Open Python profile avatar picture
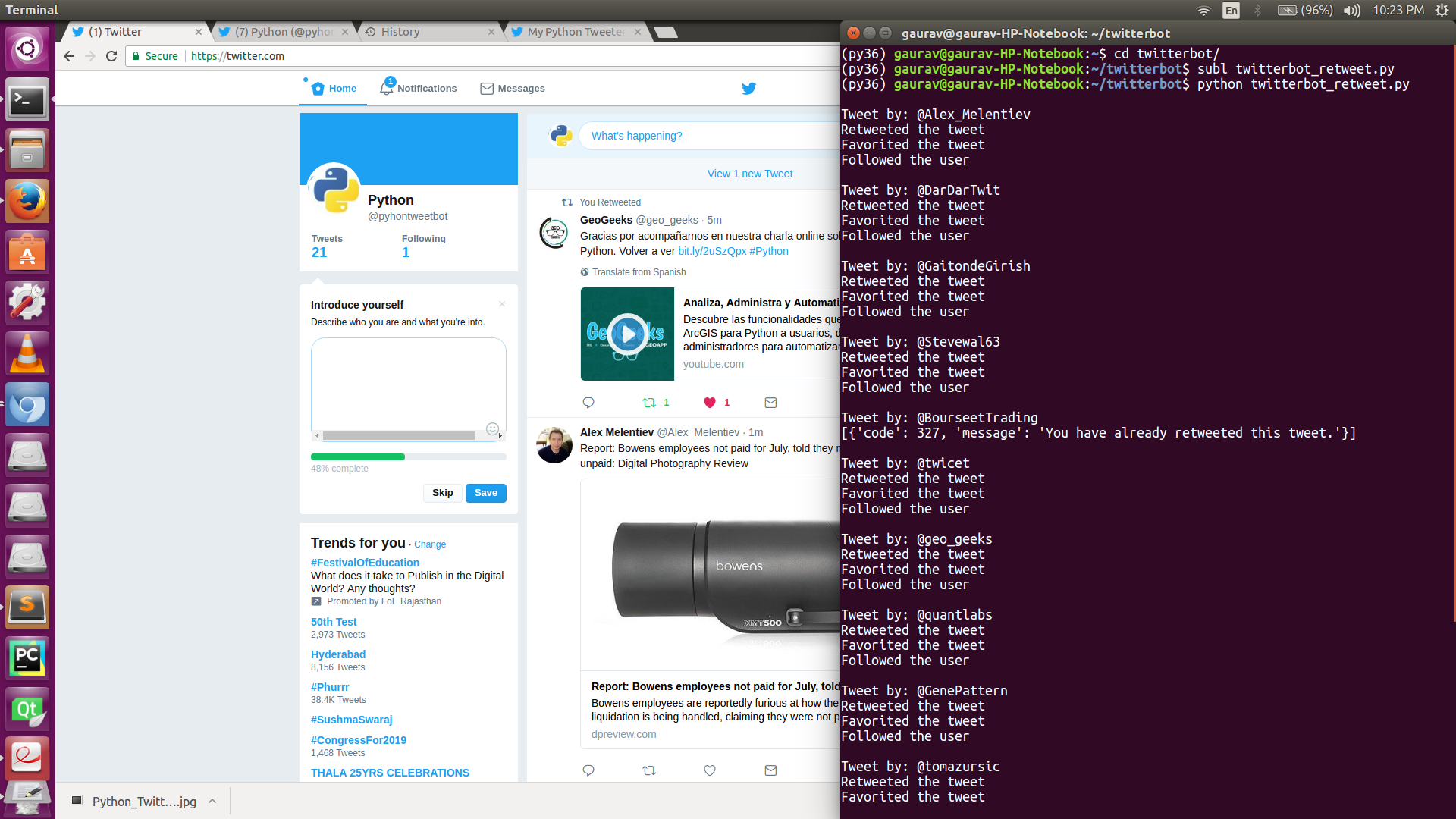This screenshot has height=819, width=1456. (x=334, y=189)
